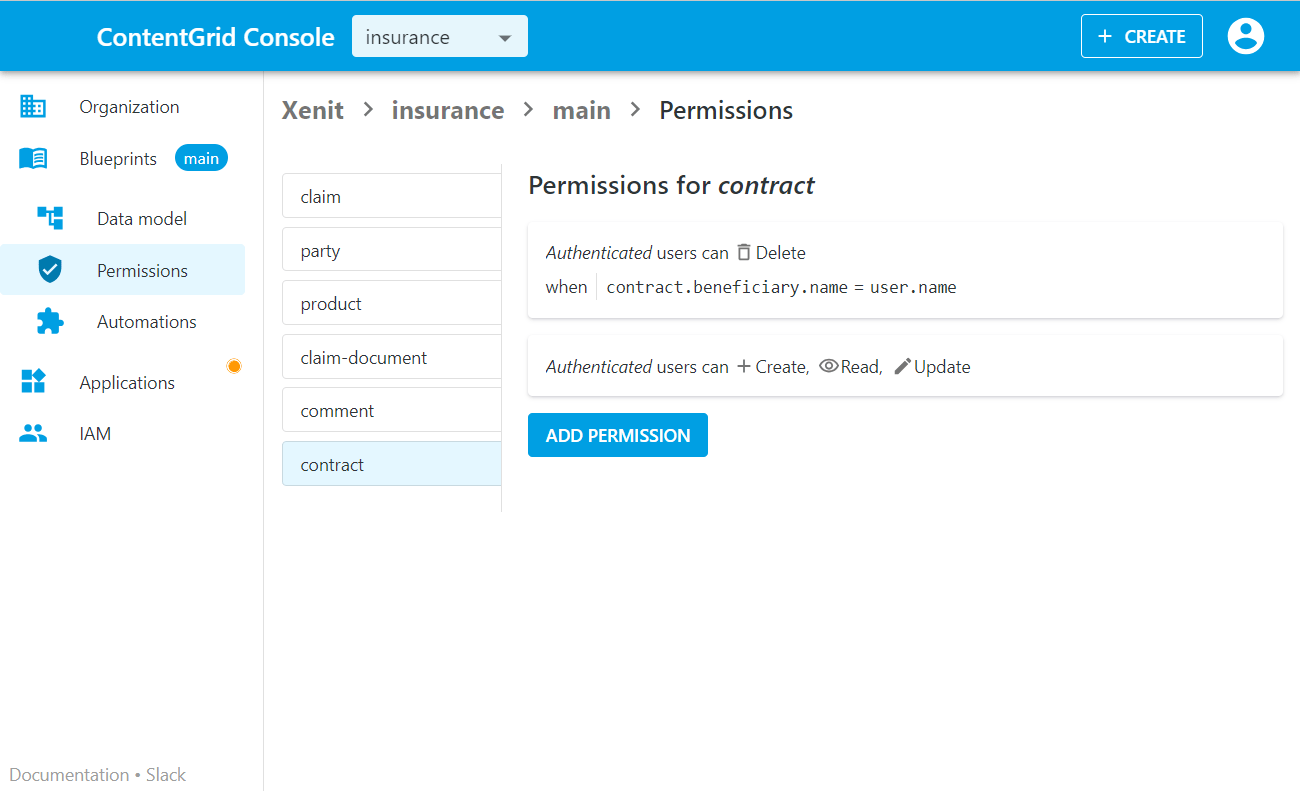Click the Read eye icon
The height and width of the screenshot is (791, 1300).
(x=828, y=366)
